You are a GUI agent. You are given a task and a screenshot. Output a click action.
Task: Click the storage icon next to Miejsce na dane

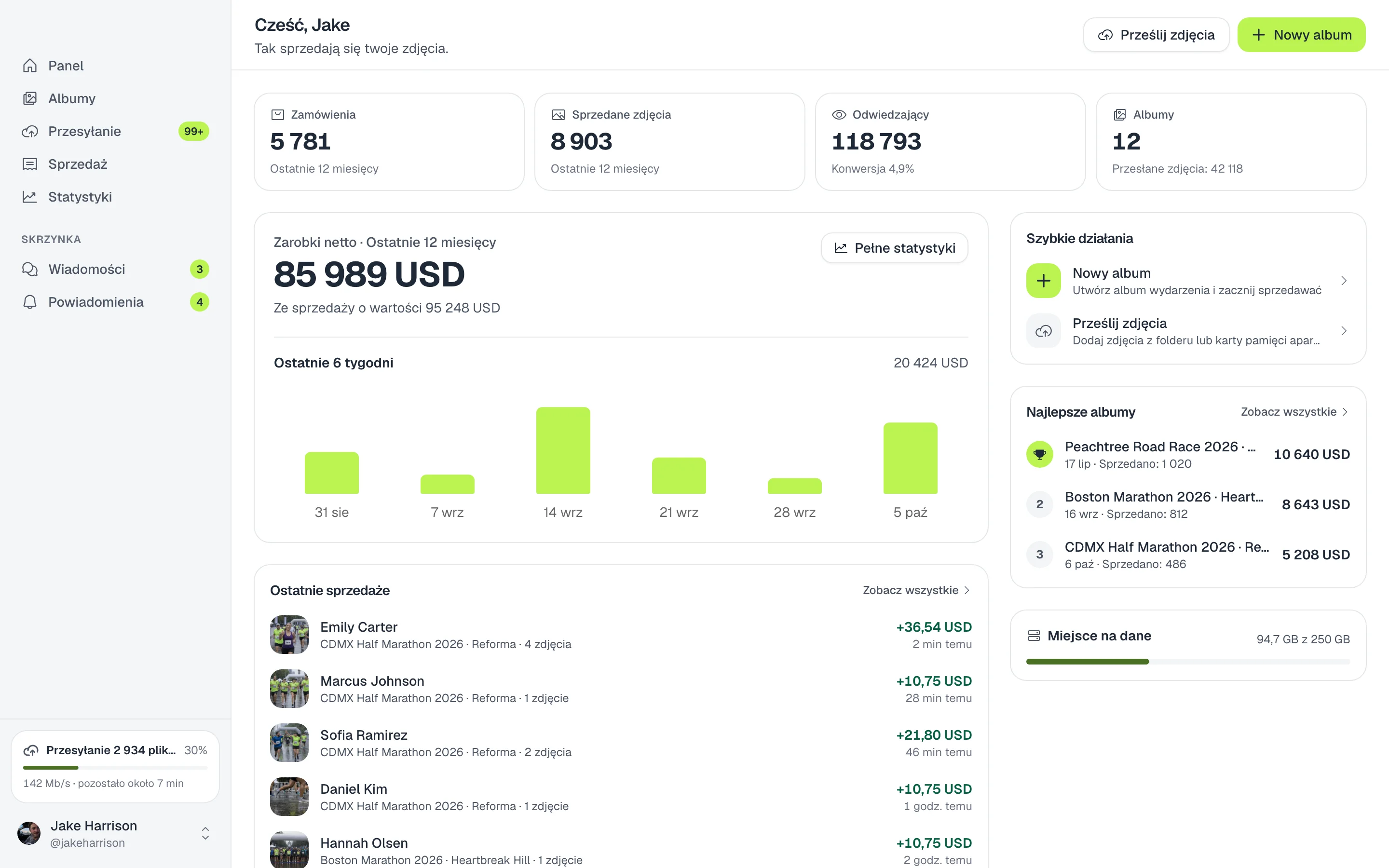[x=1034, y=636]
